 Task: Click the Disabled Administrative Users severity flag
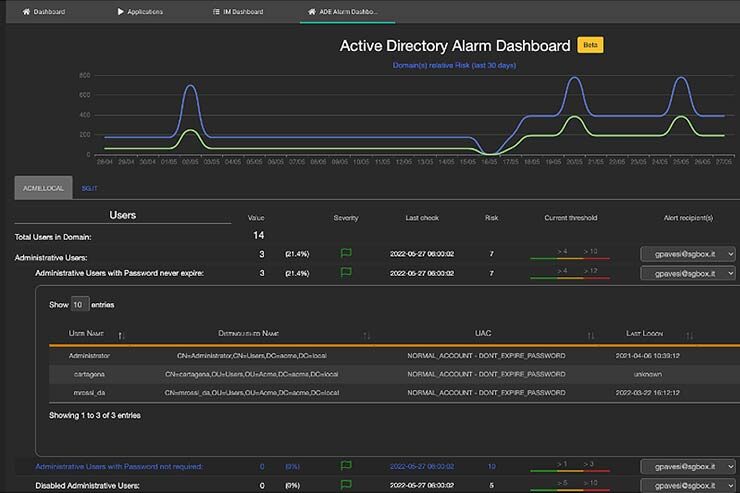tap(346, 485)
